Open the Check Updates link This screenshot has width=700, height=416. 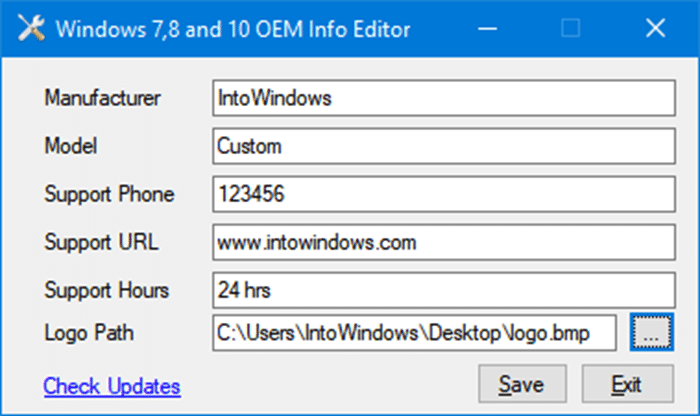112,386
